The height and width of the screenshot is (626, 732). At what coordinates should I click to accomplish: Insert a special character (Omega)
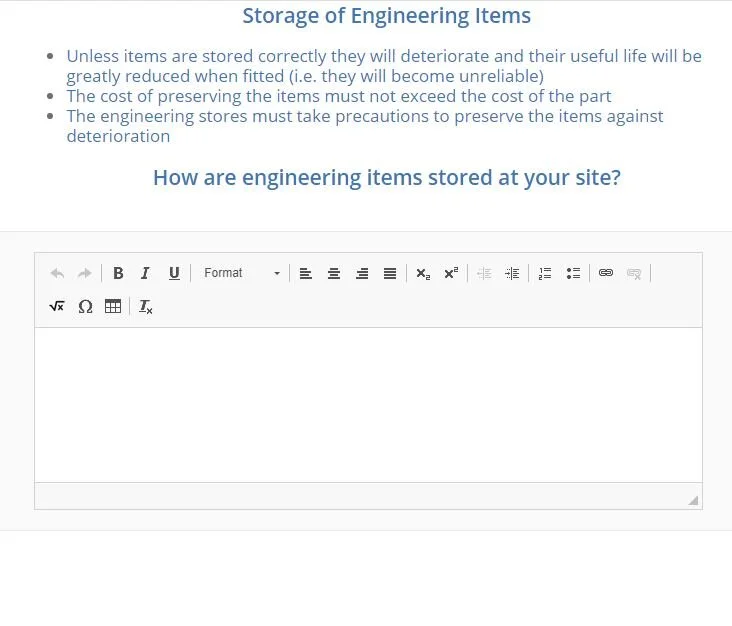tap(85, 307)
